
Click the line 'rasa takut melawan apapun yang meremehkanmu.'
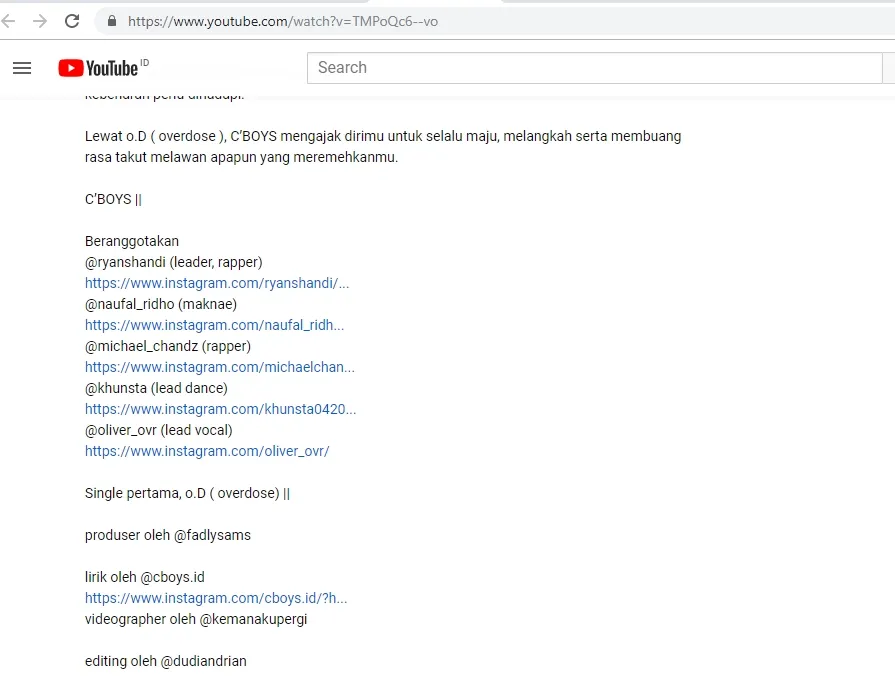point(241,158)
